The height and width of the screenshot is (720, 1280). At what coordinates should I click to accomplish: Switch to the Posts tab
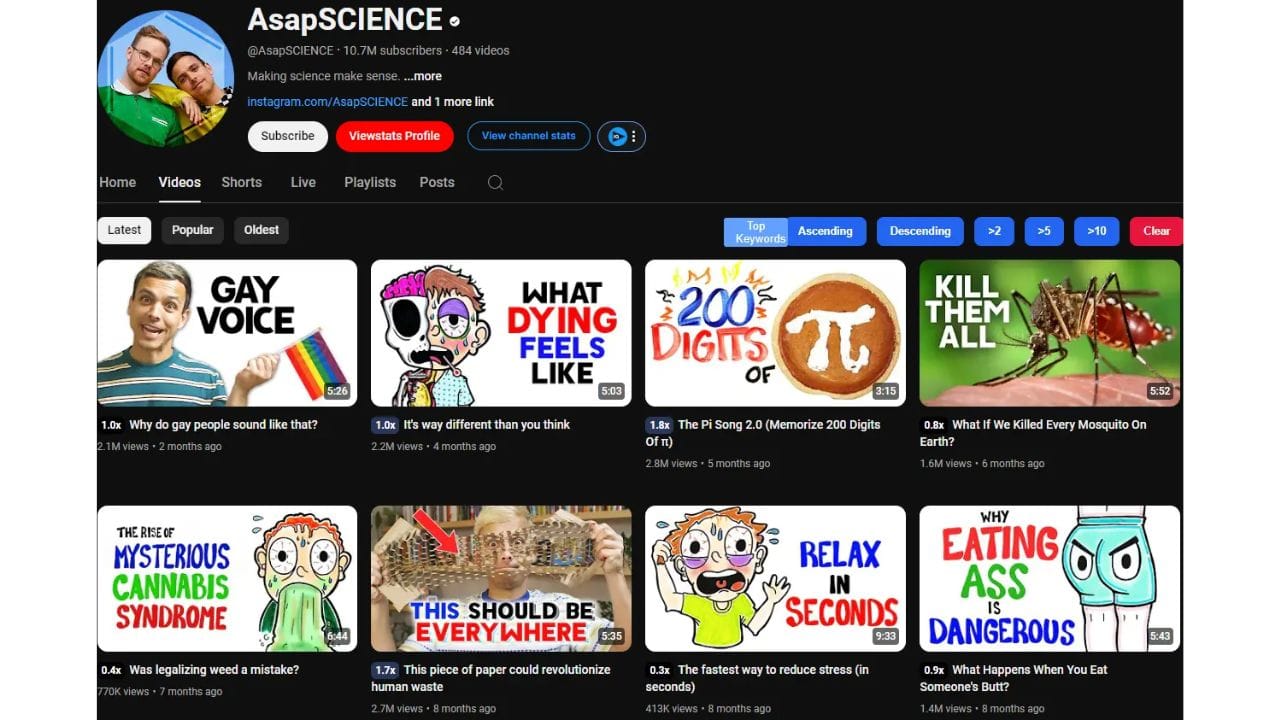[x=437, y=182]
